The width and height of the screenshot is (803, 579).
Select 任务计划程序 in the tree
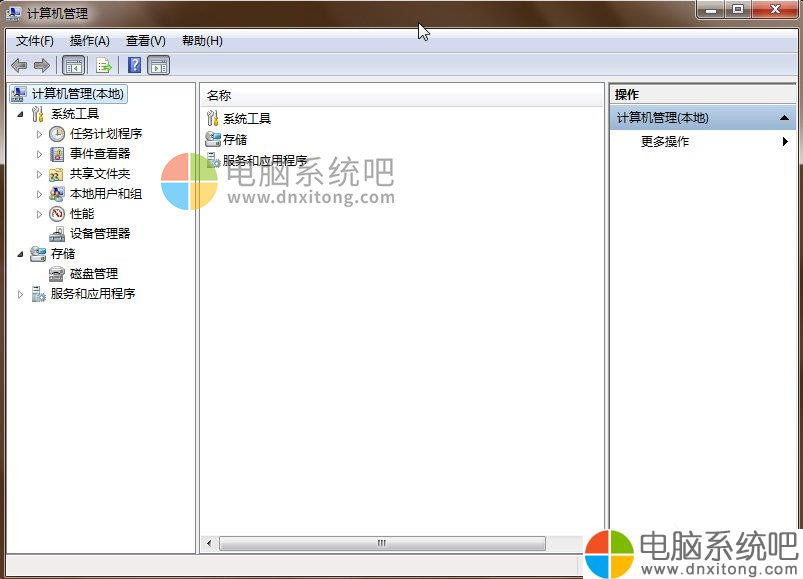click(106, 134)
